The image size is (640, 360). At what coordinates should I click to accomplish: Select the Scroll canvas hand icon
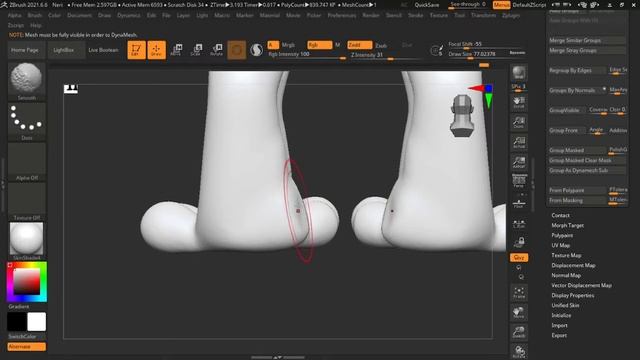[x=519, y=102]
